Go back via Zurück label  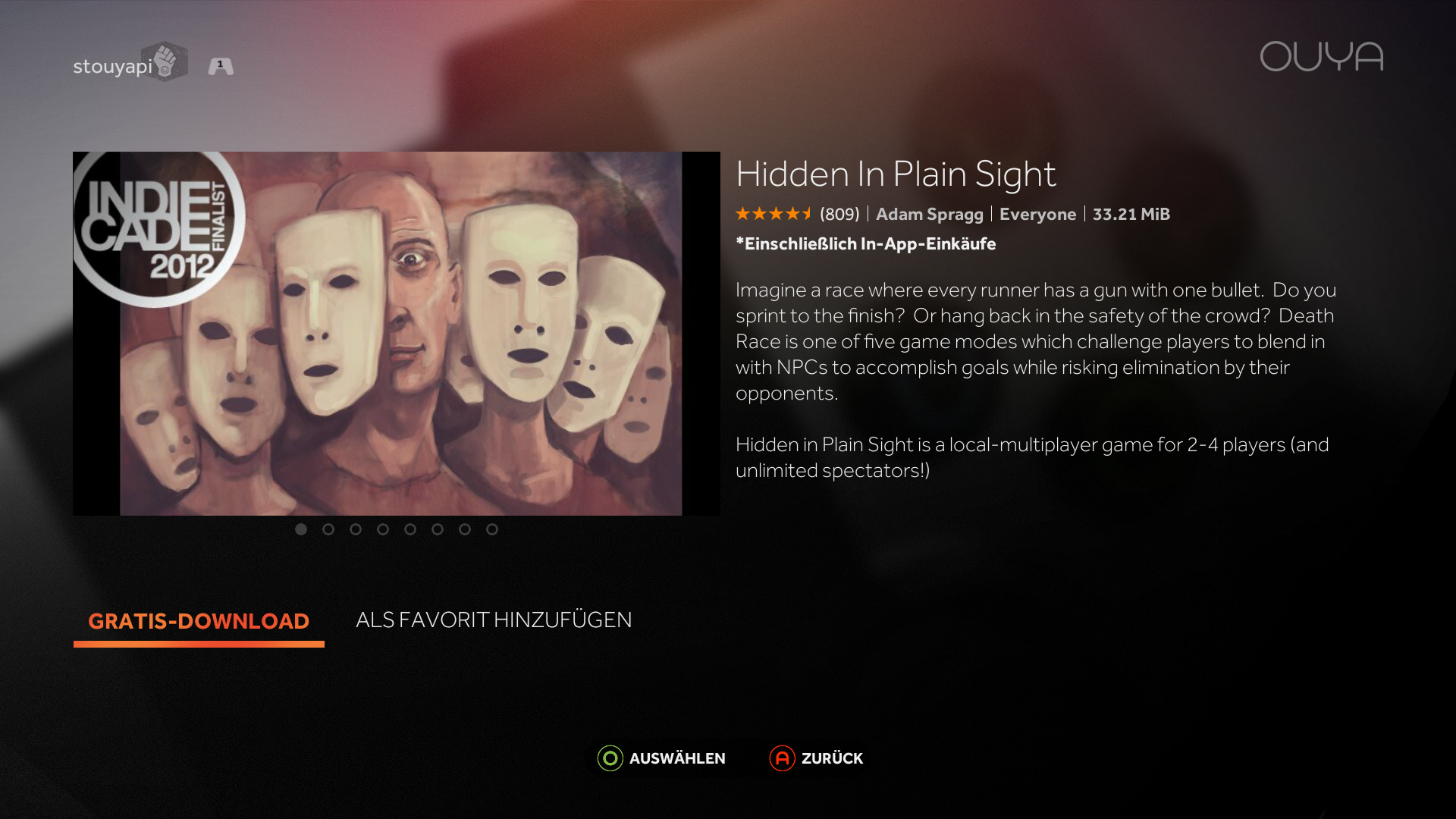[832, 758]
